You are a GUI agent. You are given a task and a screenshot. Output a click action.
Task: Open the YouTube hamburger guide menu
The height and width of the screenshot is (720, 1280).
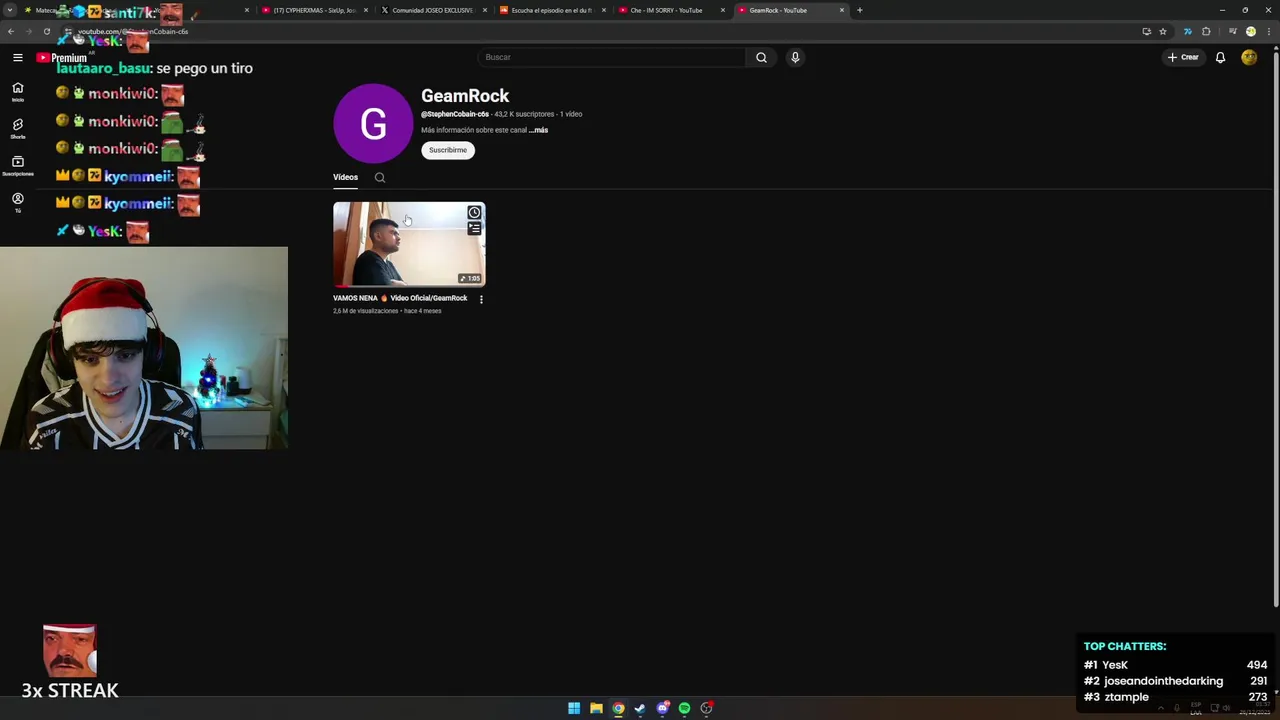click(17, 57)
